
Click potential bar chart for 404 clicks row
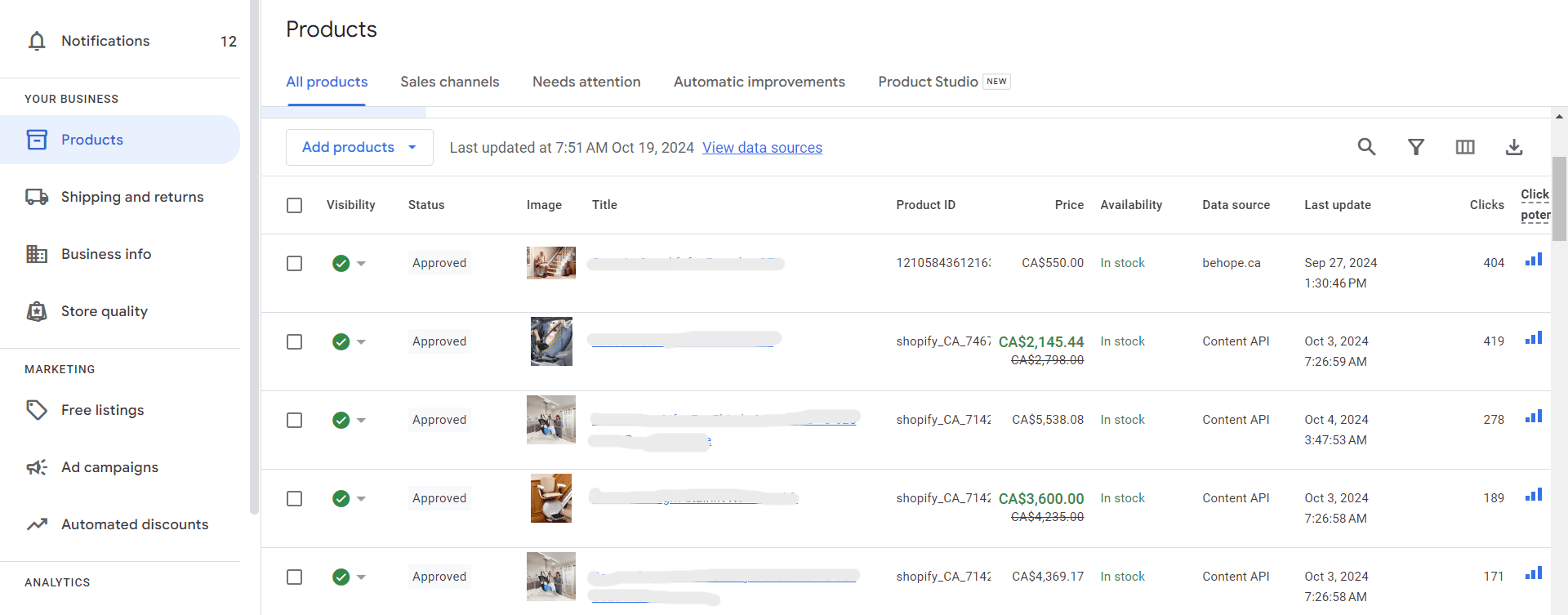click(1534, 260)
